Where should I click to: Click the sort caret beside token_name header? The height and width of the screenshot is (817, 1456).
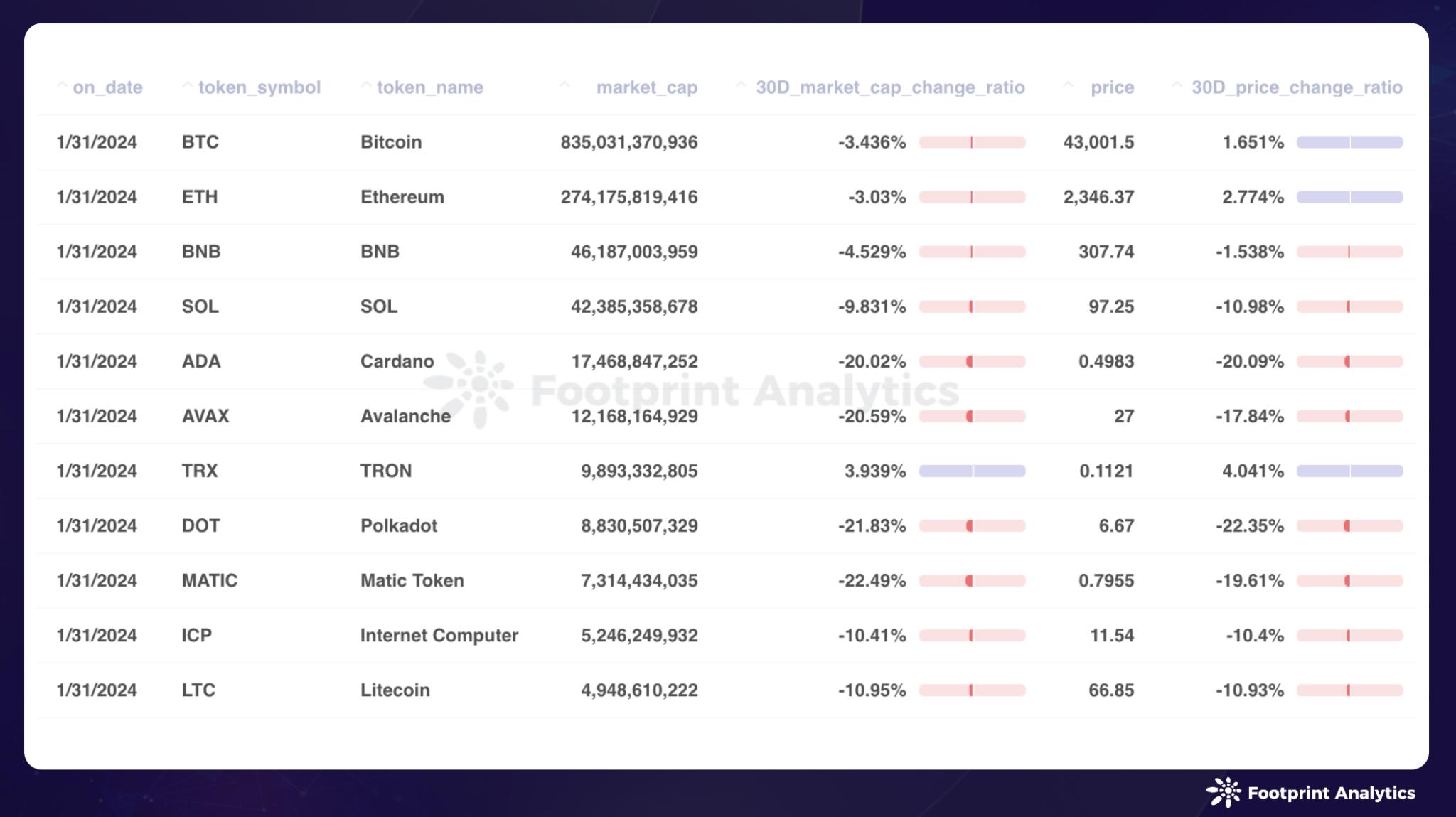(366, 86)
